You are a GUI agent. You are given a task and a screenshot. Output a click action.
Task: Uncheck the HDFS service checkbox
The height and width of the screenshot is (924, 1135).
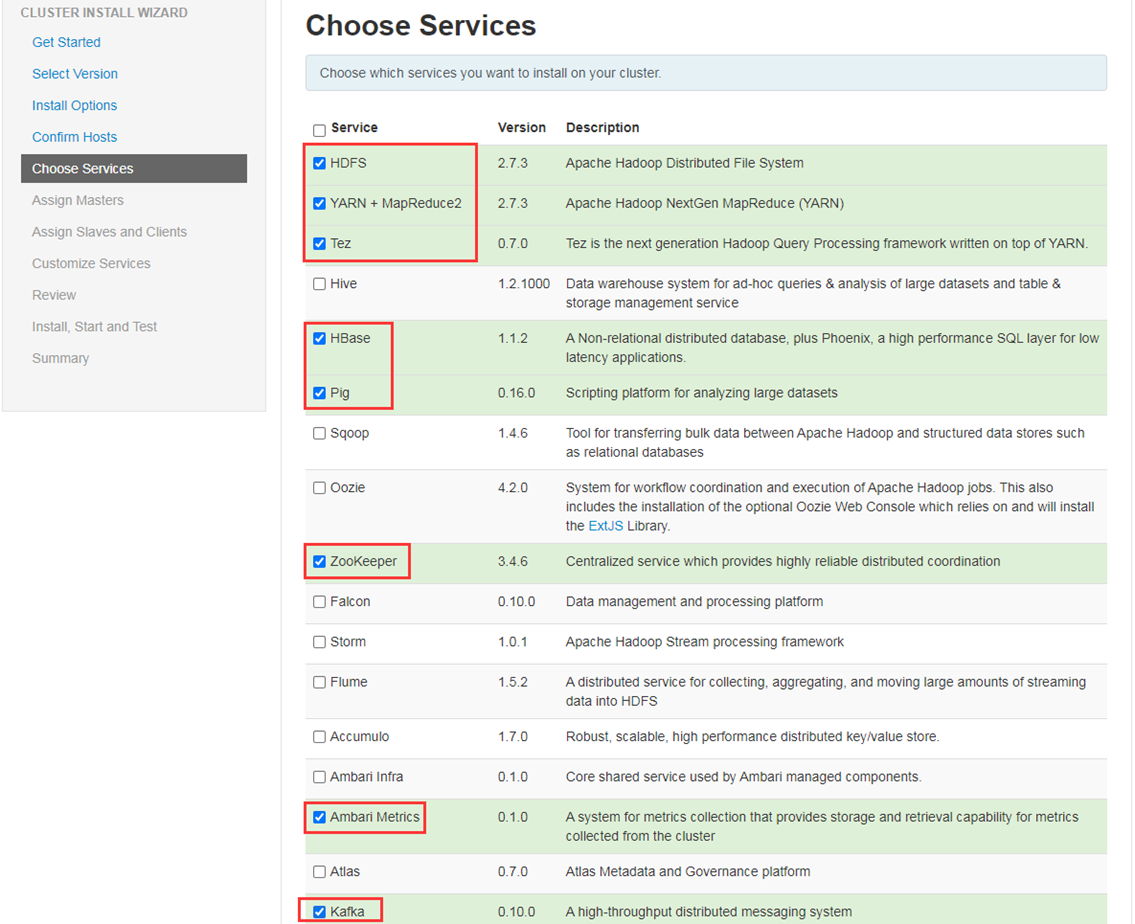click(319, 164)
